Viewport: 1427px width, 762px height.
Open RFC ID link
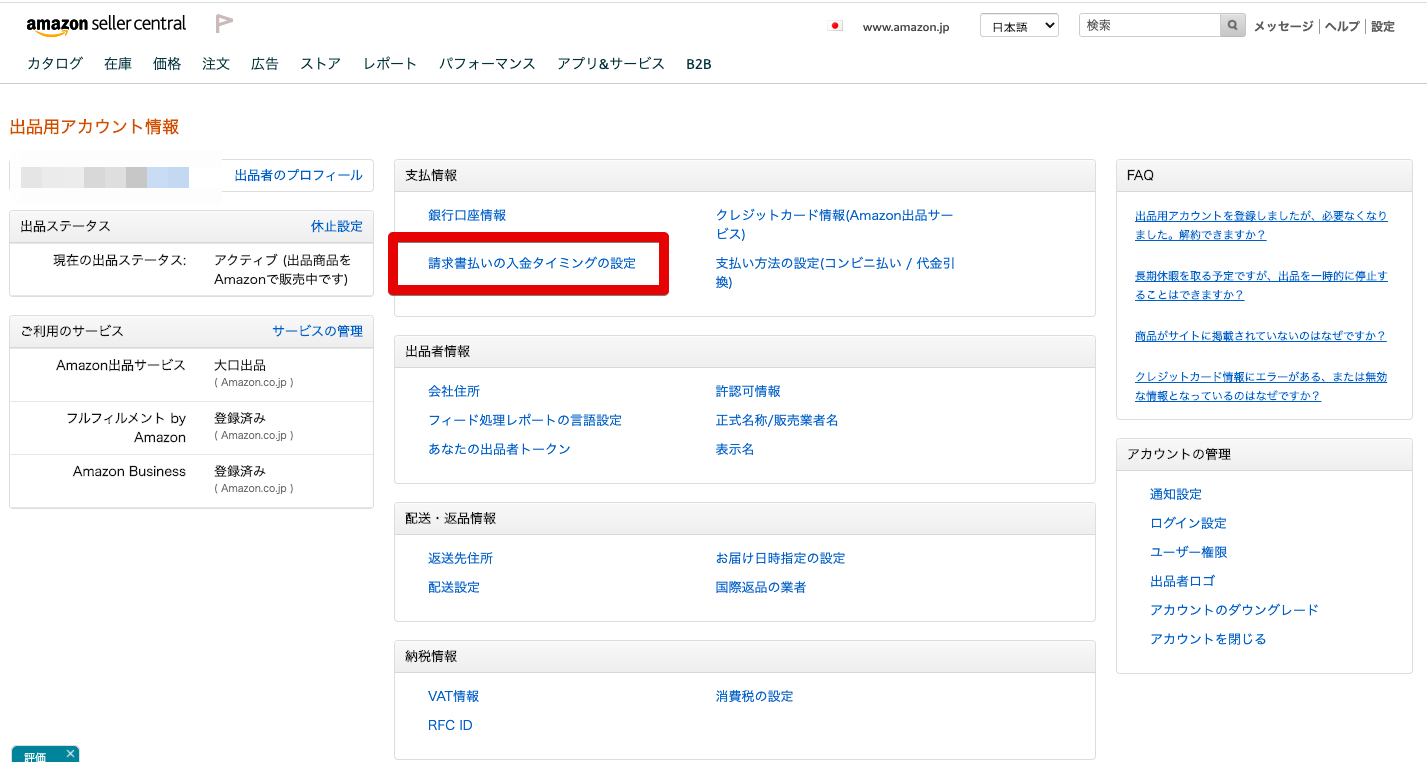(450, 725)
